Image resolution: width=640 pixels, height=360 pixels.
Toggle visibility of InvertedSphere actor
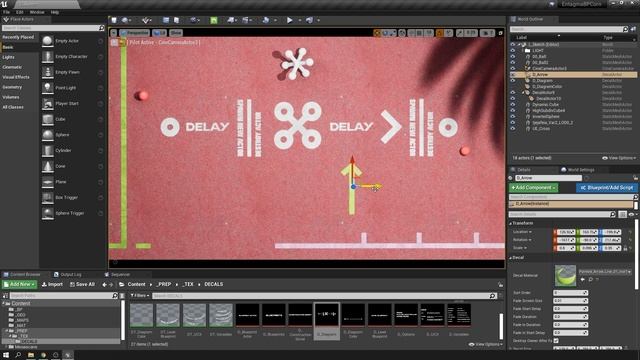coord(513,116)
